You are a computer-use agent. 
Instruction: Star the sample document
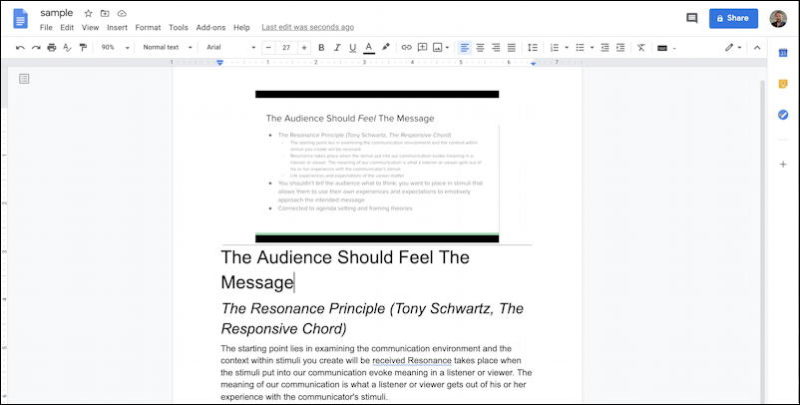[x=88, y=13]
